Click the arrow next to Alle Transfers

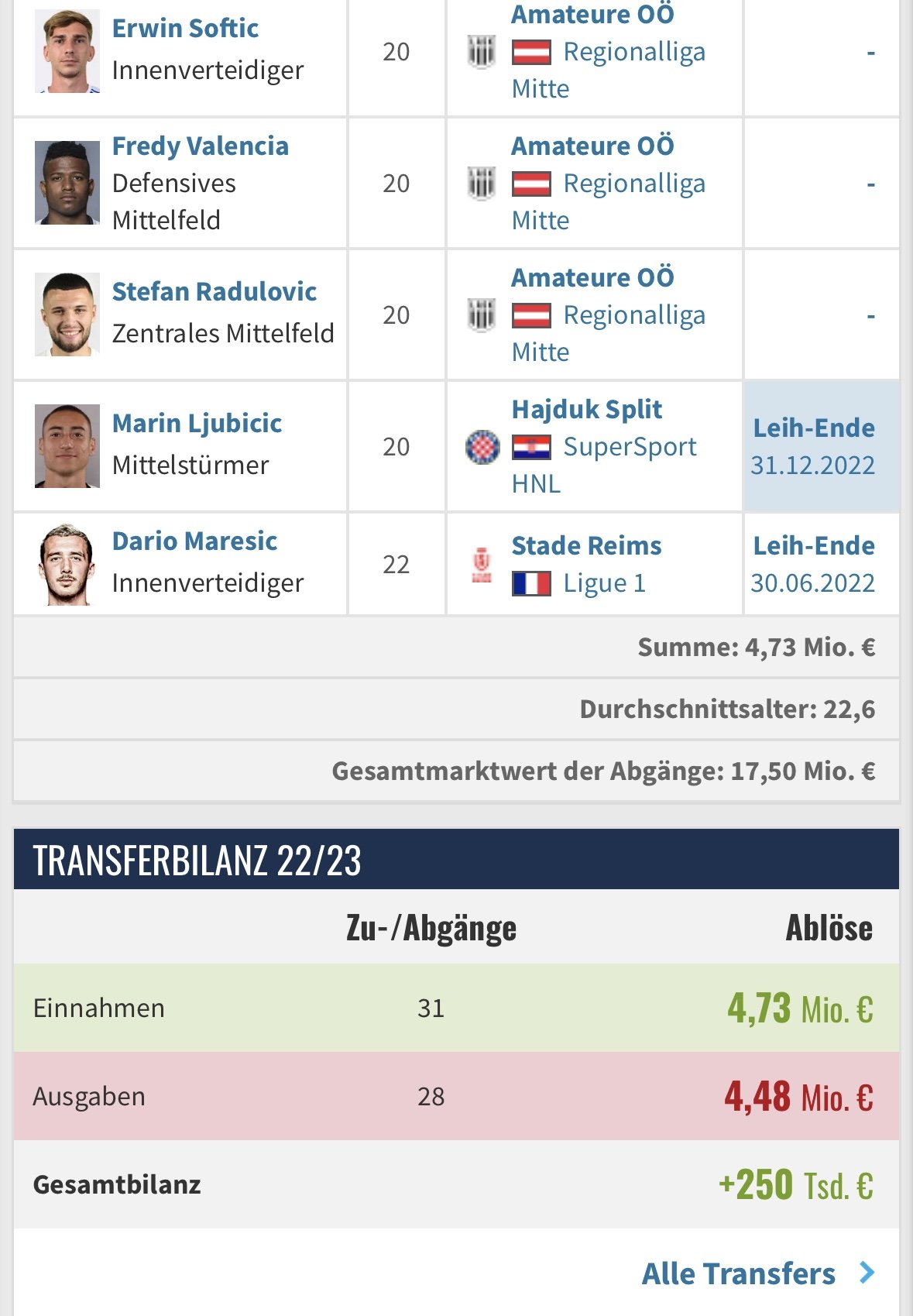coord(867,1273)
